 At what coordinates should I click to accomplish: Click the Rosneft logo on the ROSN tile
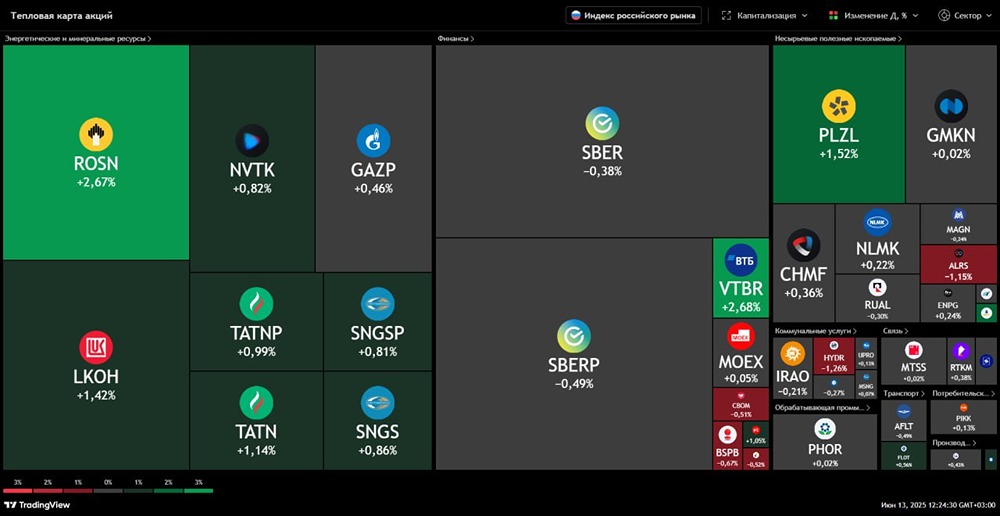tap(96, 135)
